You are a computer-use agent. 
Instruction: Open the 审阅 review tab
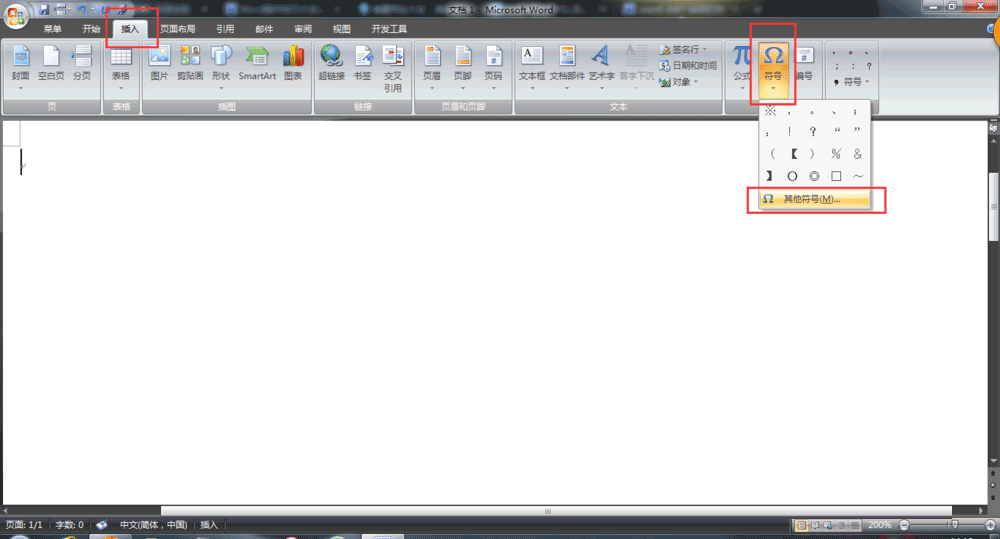point(302,29)
